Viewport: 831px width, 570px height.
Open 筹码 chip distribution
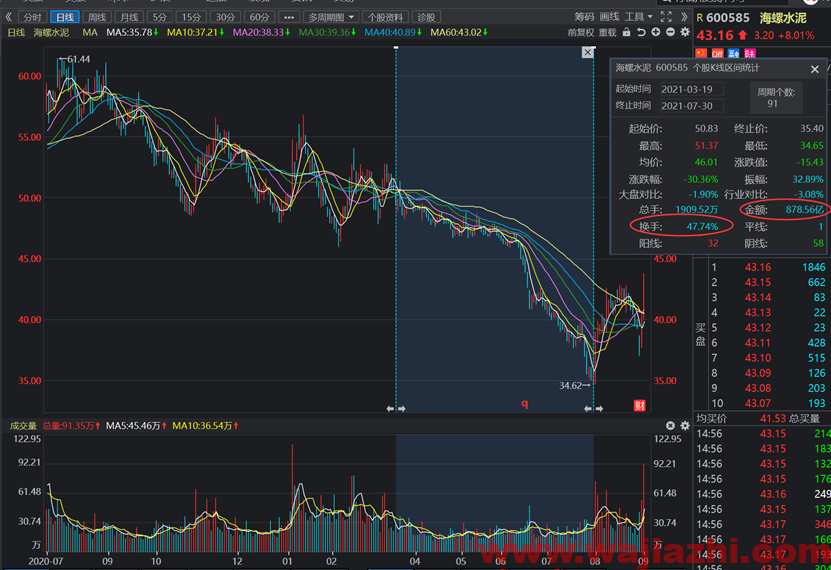[584, 17]
